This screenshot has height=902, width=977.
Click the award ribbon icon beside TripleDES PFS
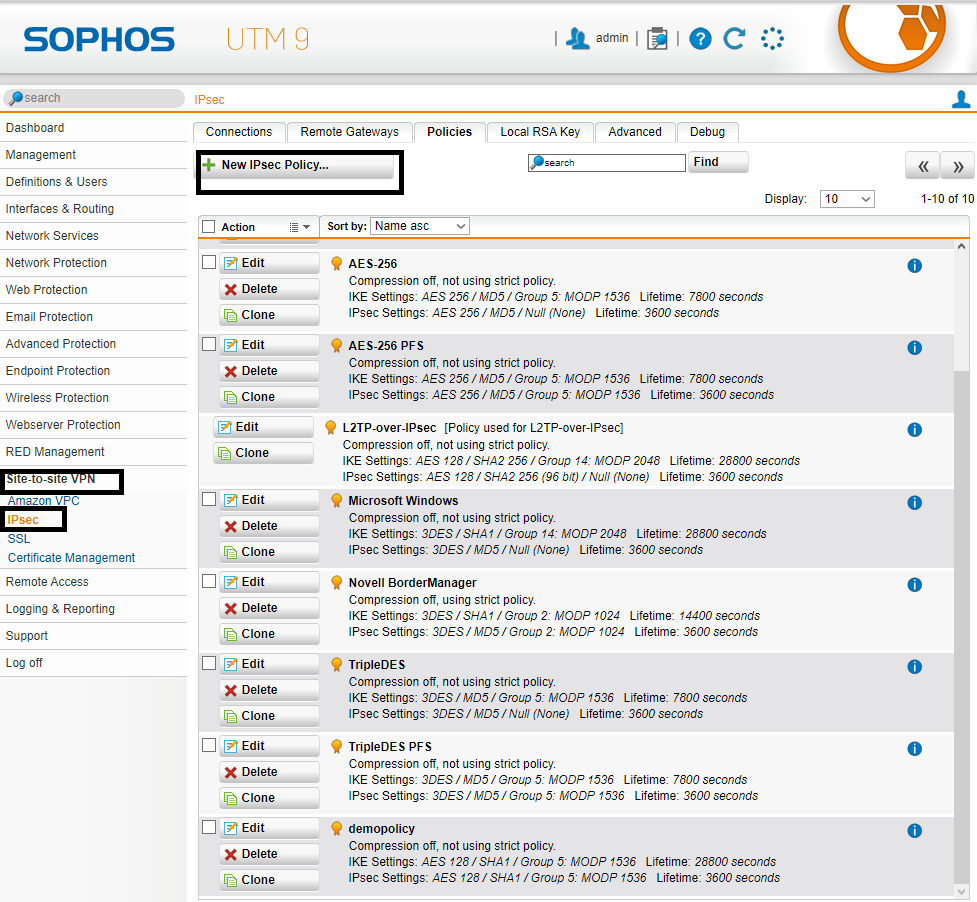336,747
